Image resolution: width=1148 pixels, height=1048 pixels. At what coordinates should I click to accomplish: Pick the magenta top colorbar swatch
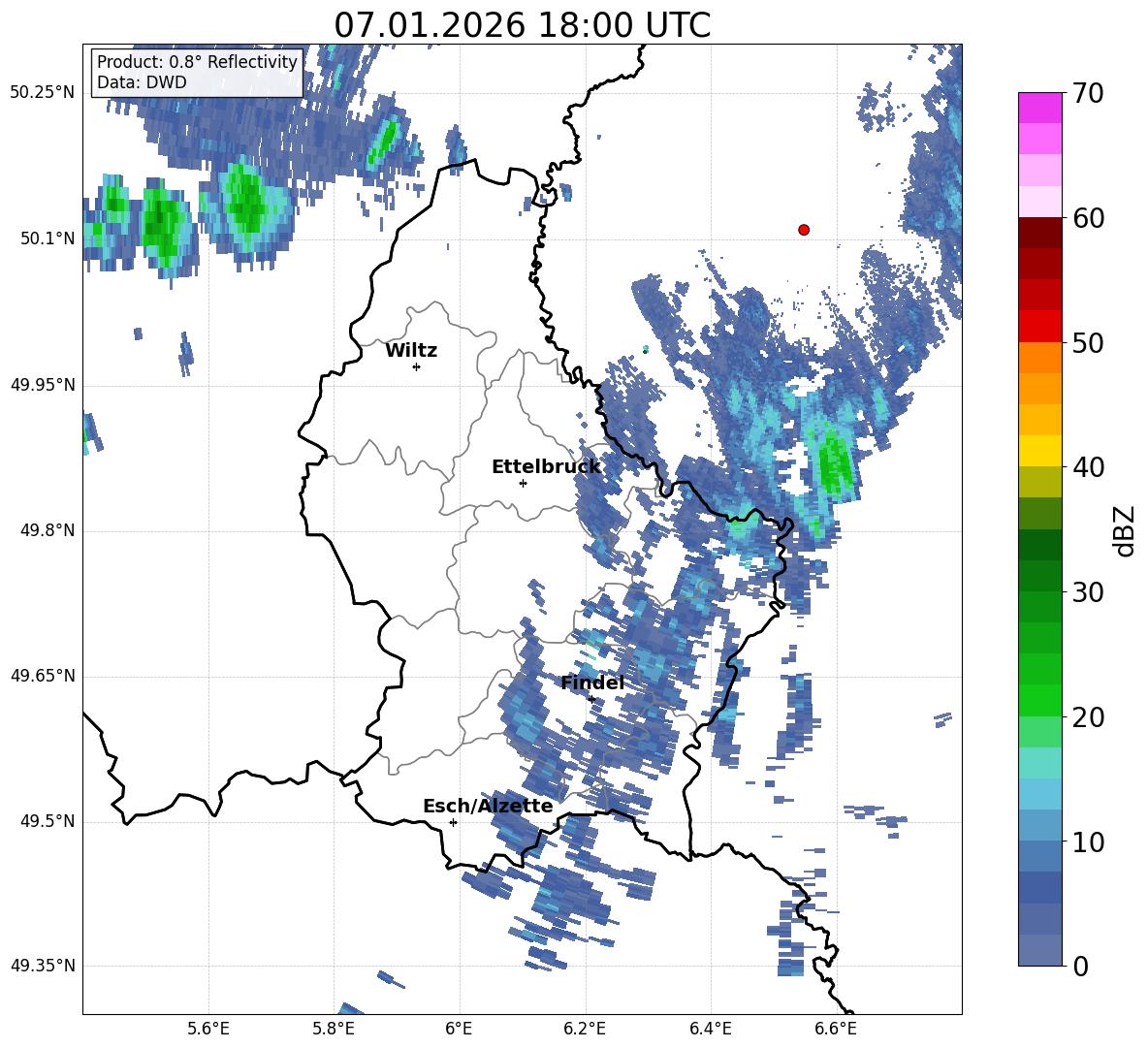point(1039,109)
